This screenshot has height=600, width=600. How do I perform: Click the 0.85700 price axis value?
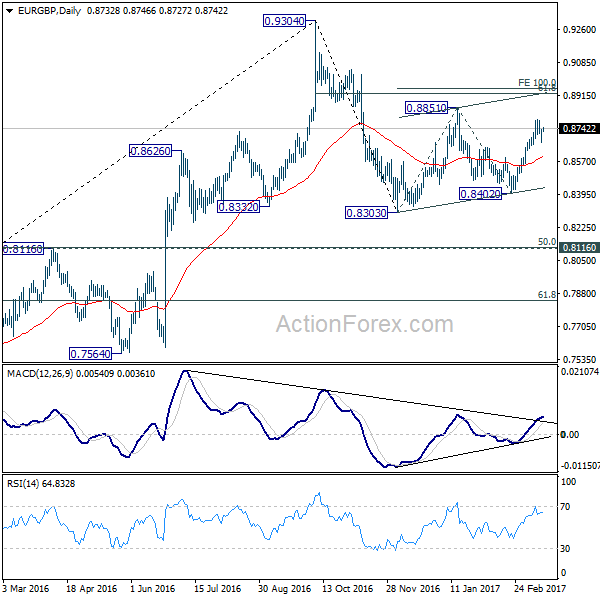(x=579, y=161)
